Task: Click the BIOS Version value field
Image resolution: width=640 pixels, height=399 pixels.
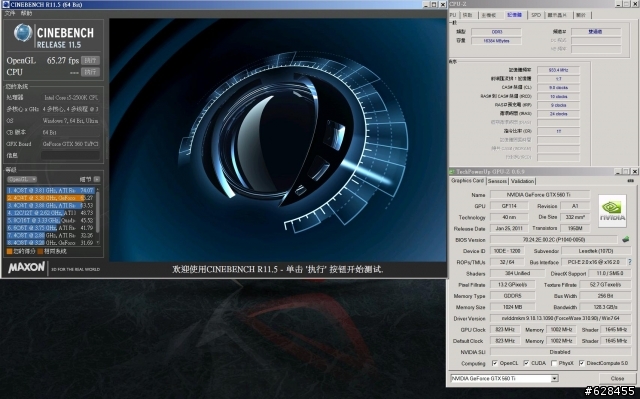Action: tap(554, 239)
